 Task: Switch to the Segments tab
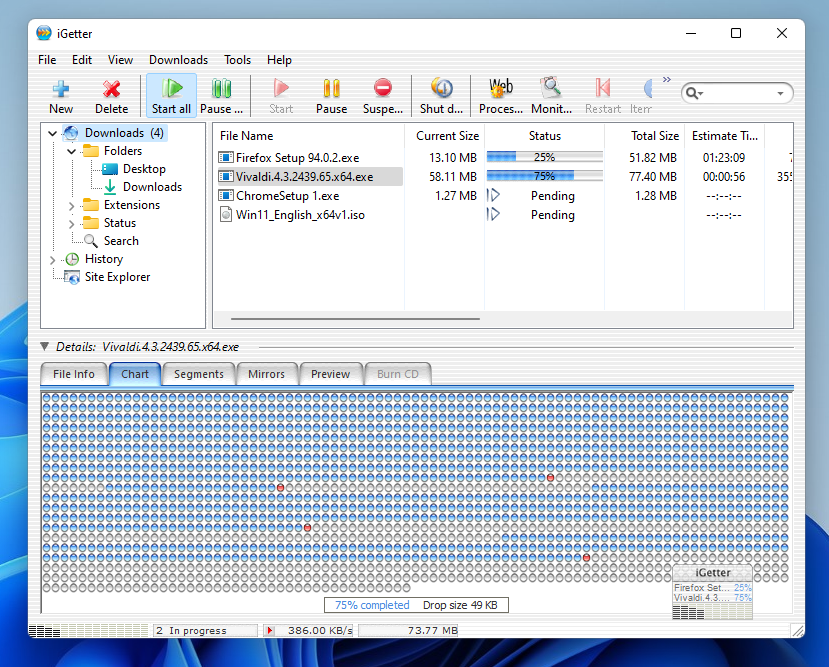[x=198, y=374]
